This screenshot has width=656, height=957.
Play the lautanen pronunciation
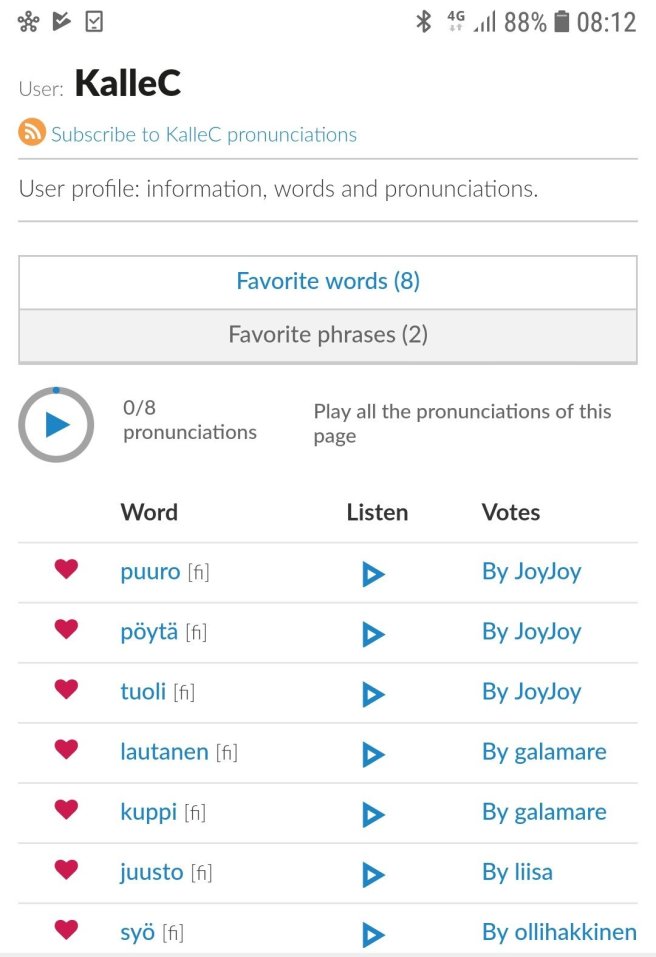[373, 754]
